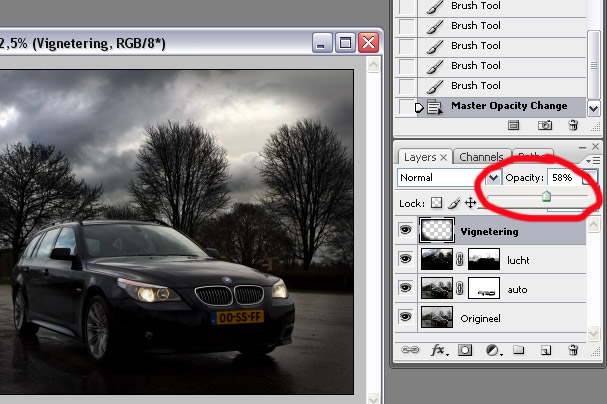Switch to the Channels tab
The height and width of the screenshot is (404, 607).
point(481,157)
